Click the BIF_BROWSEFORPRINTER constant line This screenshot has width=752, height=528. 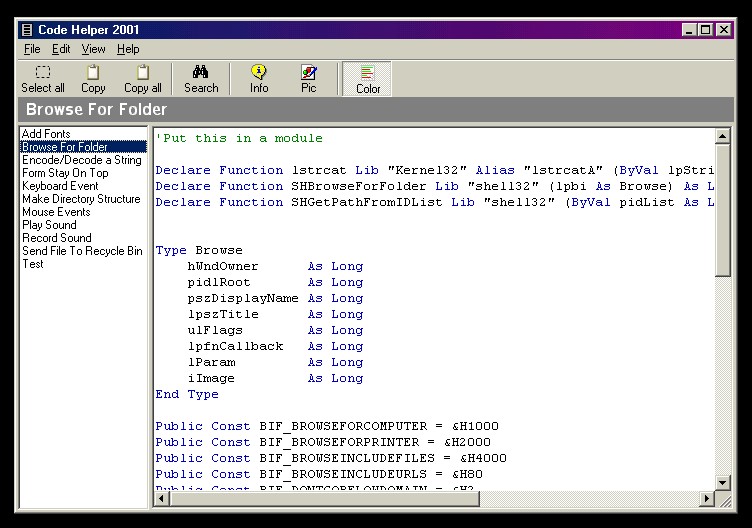tap(323, 442)
